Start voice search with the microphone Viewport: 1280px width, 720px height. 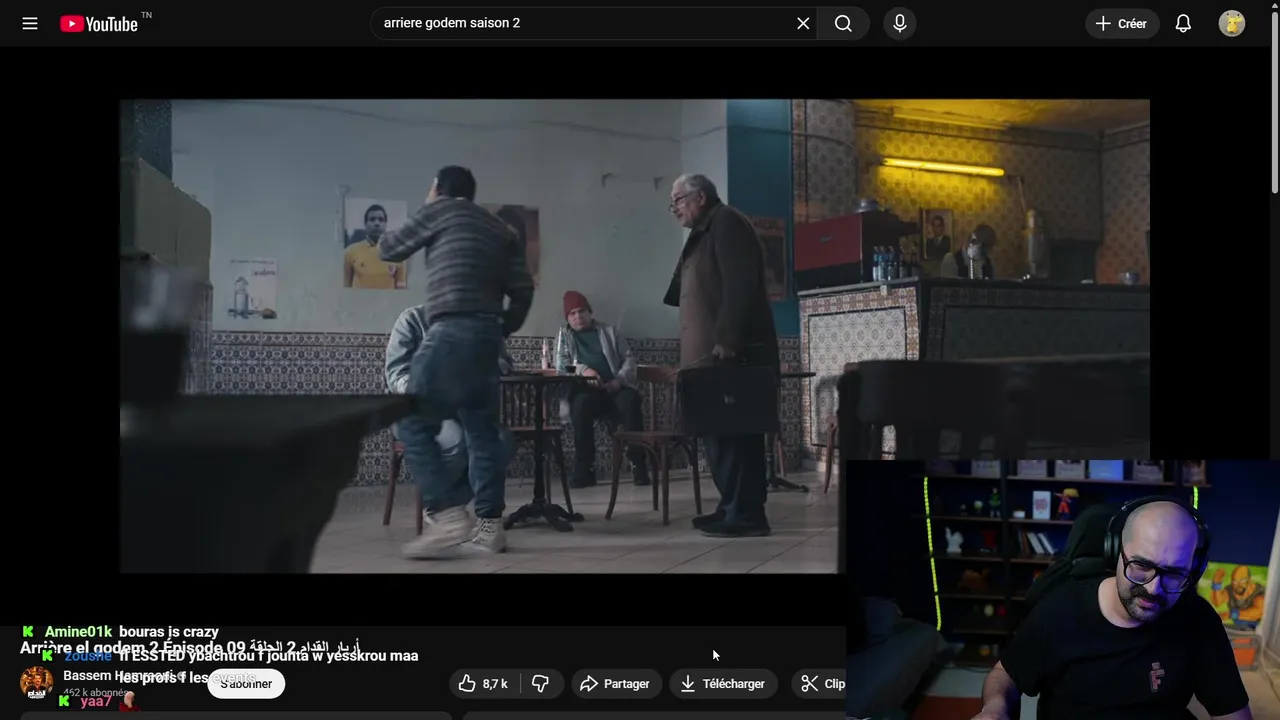click(x=899, y=23)
